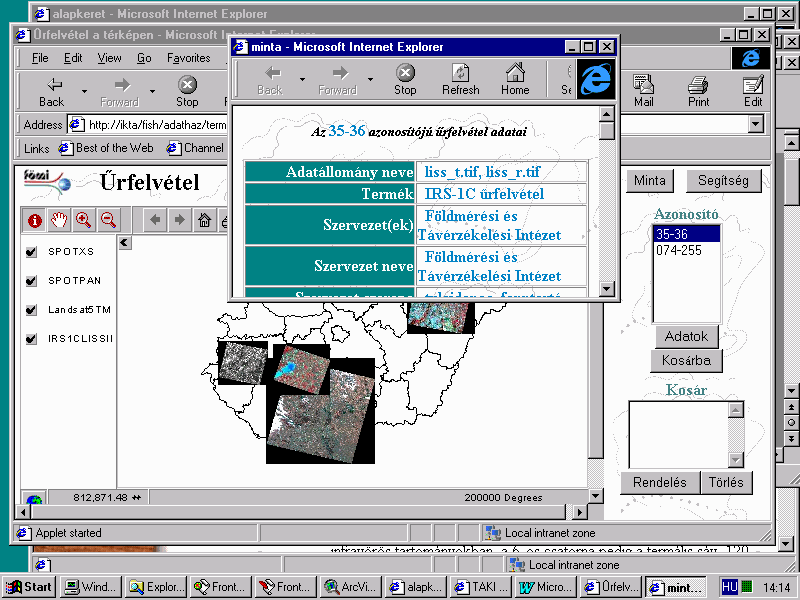Uncheck the Landsat5TM layer
800x600 pixels.
31,310
